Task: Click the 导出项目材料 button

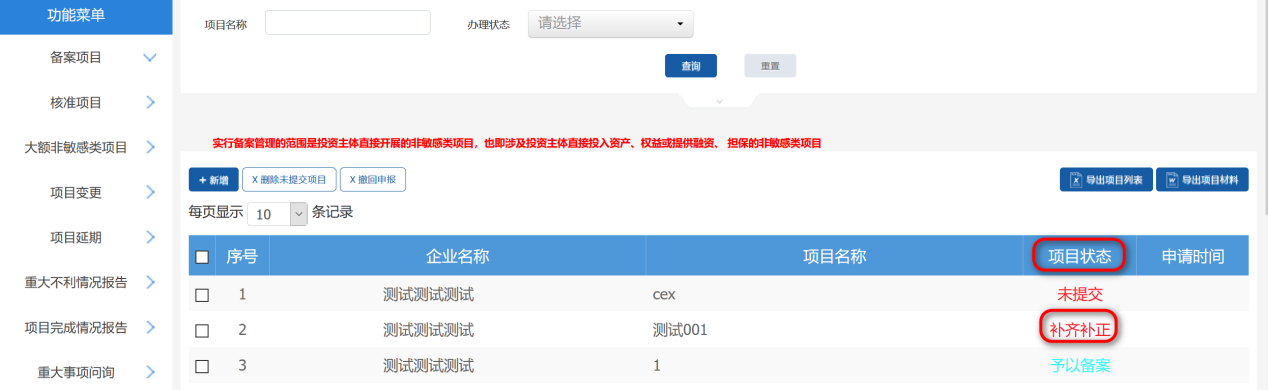Action: point(1202,180)
